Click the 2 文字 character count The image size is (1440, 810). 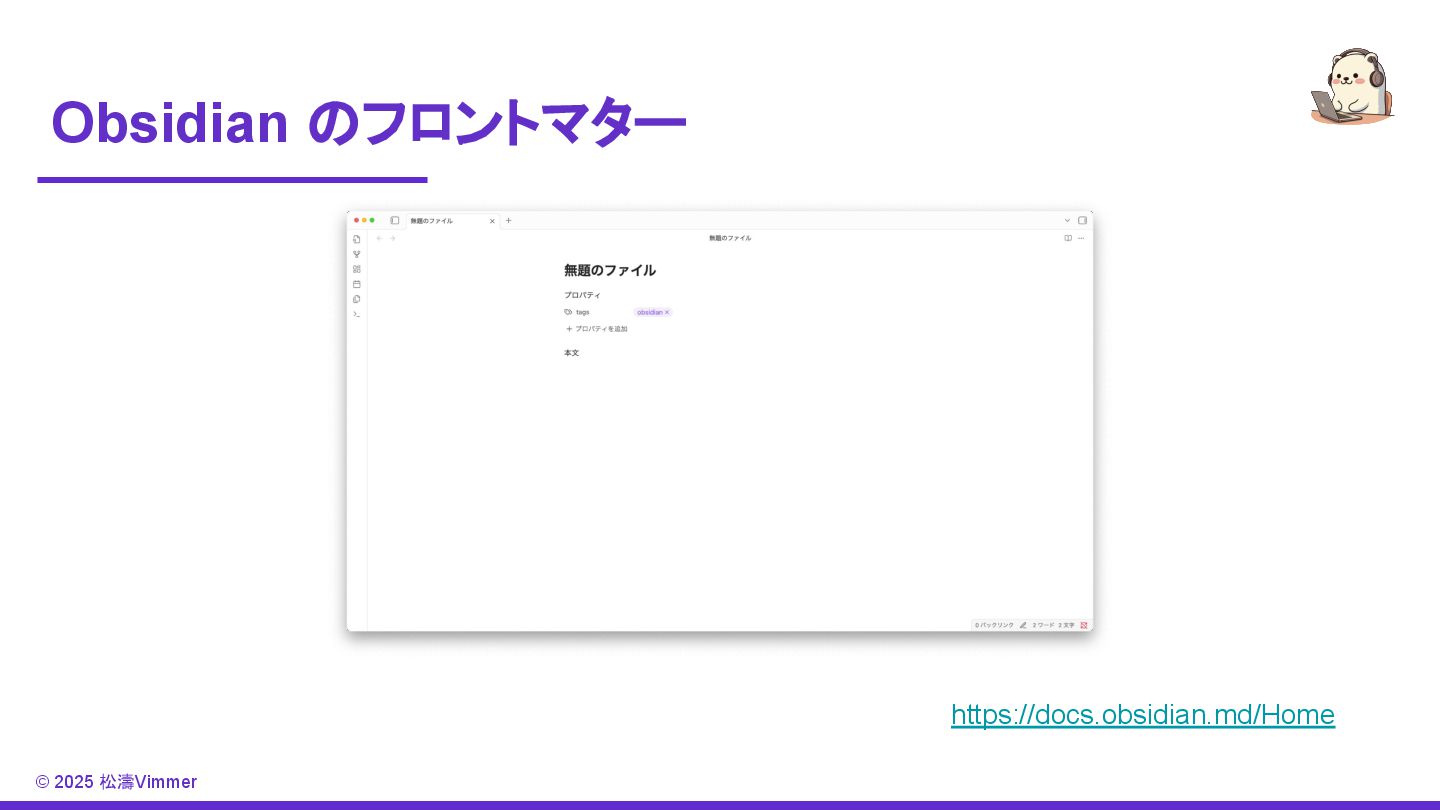click(1067, 625)
